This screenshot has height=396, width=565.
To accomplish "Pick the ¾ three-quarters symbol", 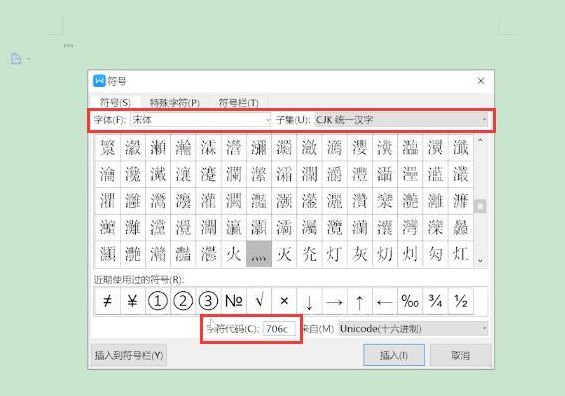I will tap(435, 301).
